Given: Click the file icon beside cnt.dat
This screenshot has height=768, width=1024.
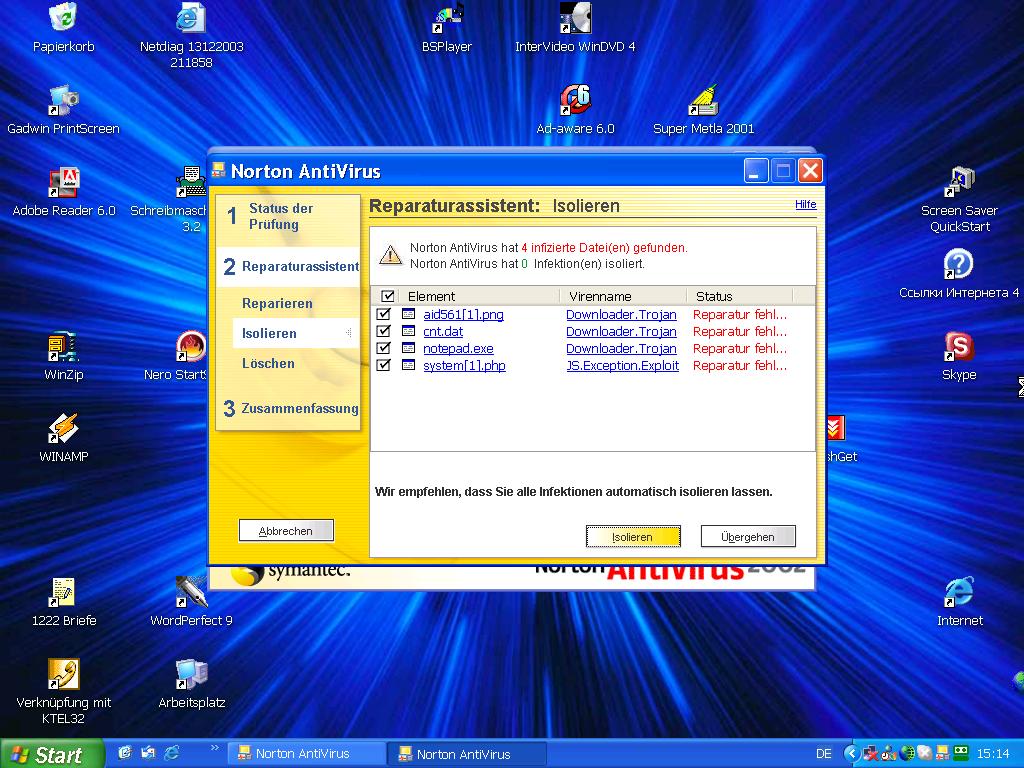Looking at the screenshot, I should point(408,331).
